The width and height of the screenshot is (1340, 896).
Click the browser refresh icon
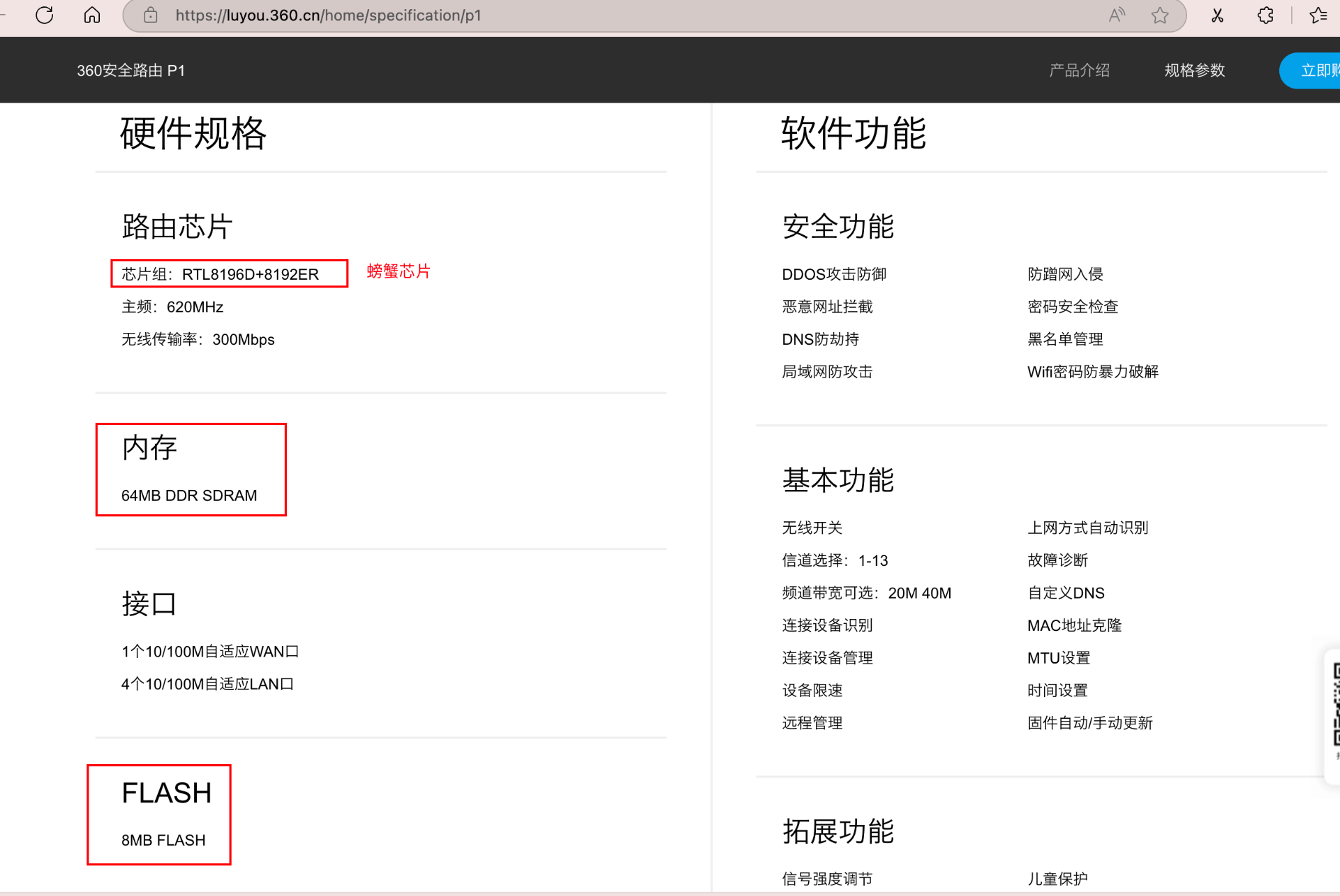pyautogui.click(x=45, y=15)
